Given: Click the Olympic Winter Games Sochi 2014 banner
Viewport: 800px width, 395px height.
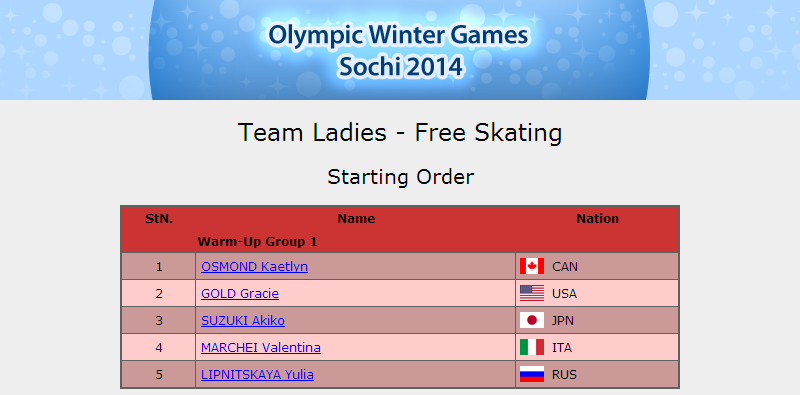Looking at the screenshot, I should [400, 50].
